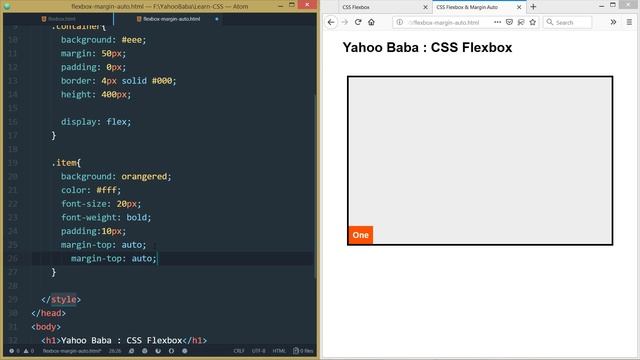The image size is (640, 360).
Task: Change the HTML grammar selector
Action: [x=279, y=351]
